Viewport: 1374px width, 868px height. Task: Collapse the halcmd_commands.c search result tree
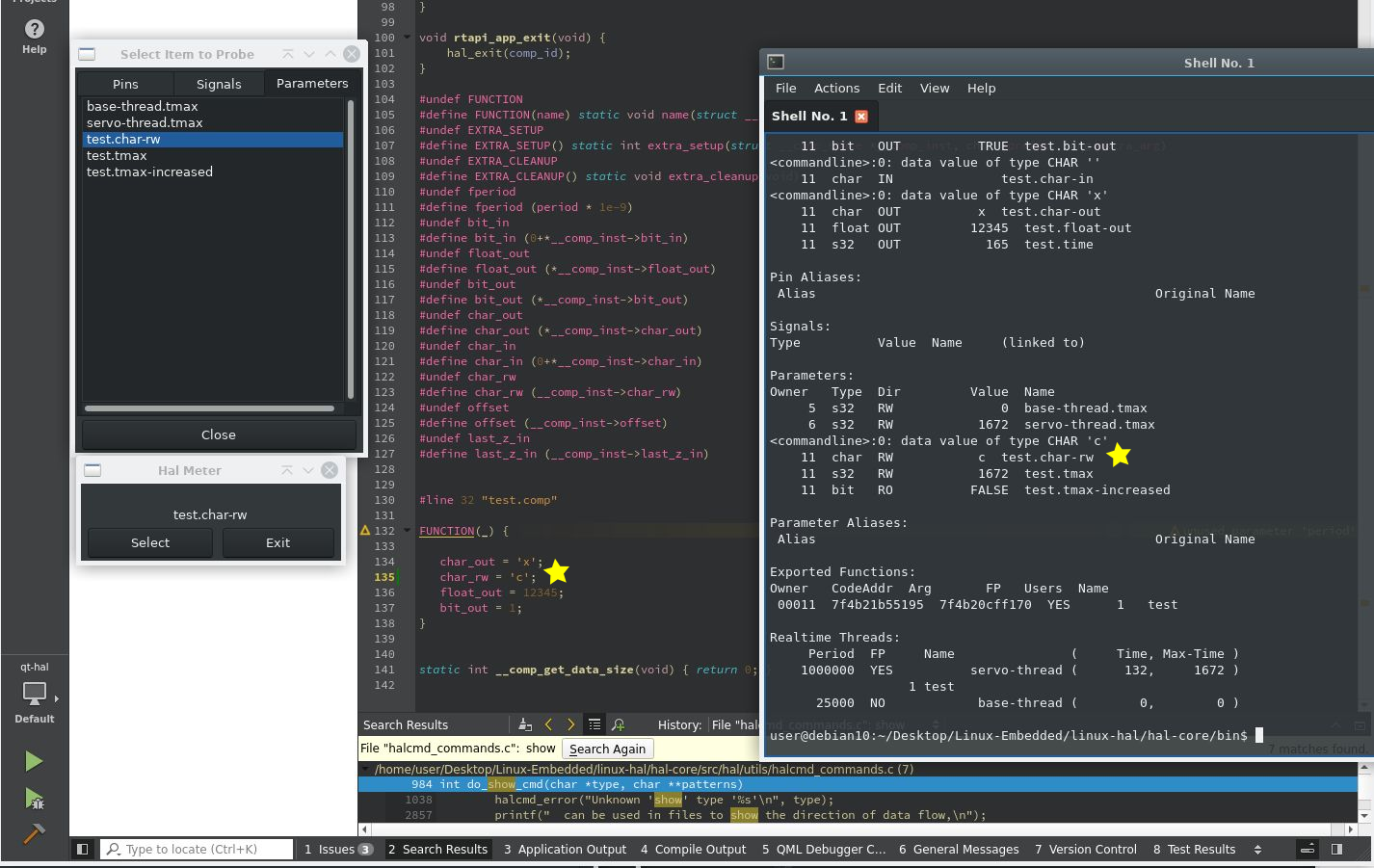pyautogui.click(x=366, y=769)
